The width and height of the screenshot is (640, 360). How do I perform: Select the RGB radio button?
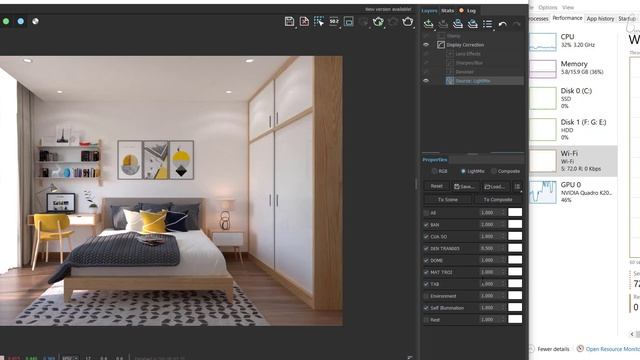coord(434,171)
